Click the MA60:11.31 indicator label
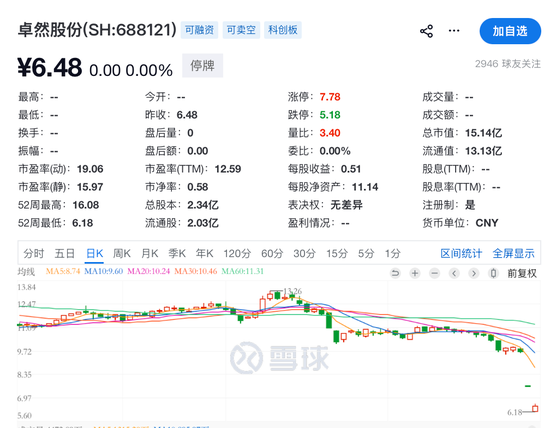The image size is (550, 428). pos(242,271)
